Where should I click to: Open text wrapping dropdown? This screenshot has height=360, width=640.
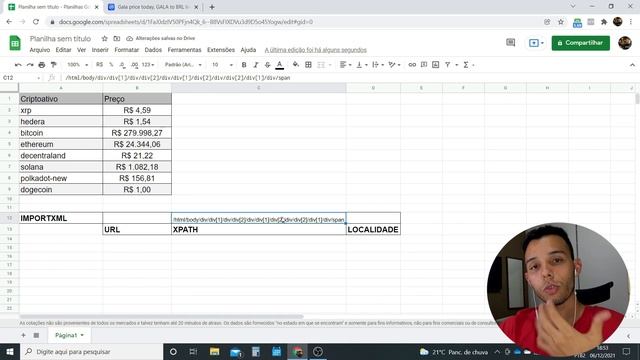[x=378, y=65]
